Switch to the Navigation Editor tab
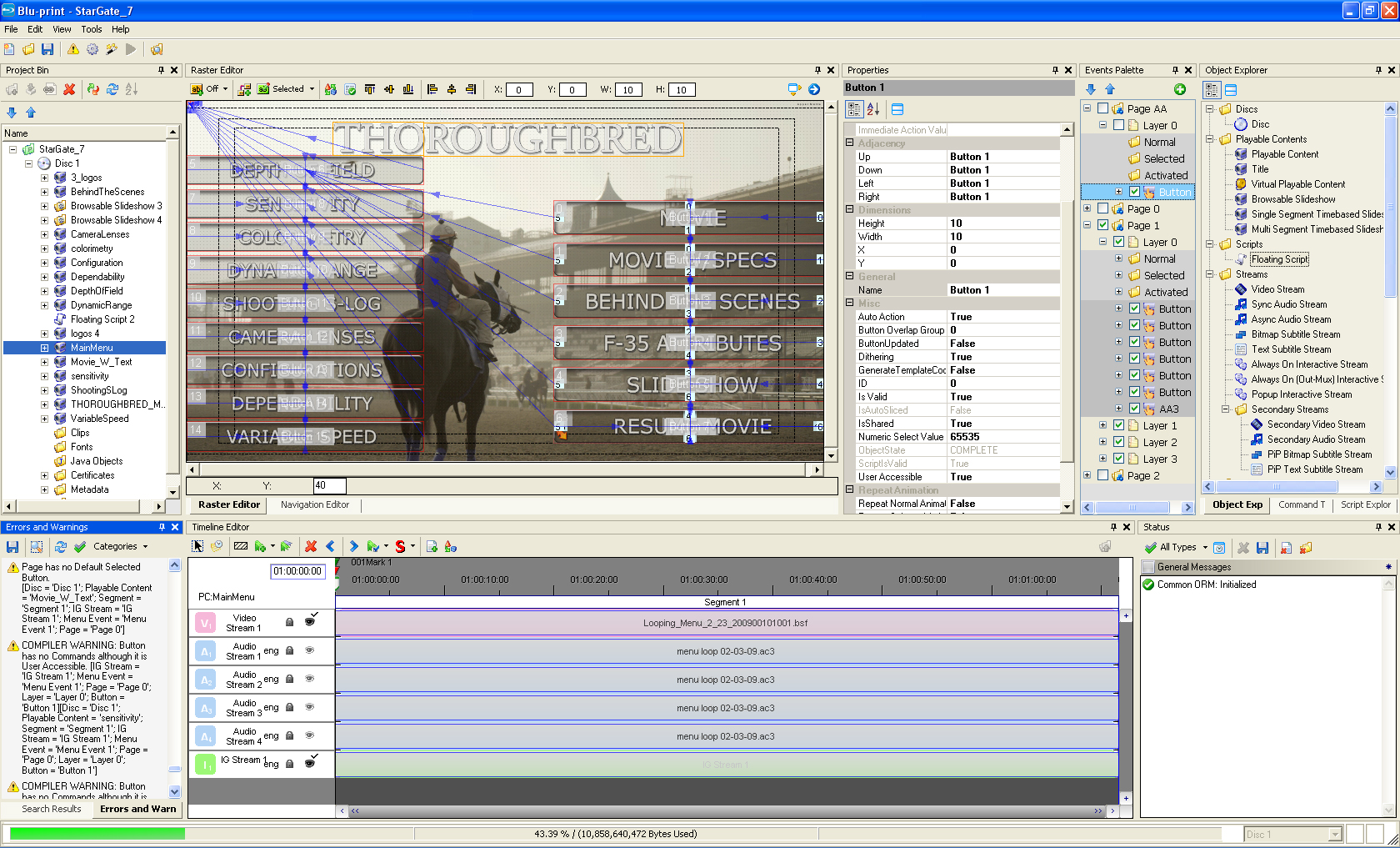Screen dimensions: 1400x848 (315, 504)
